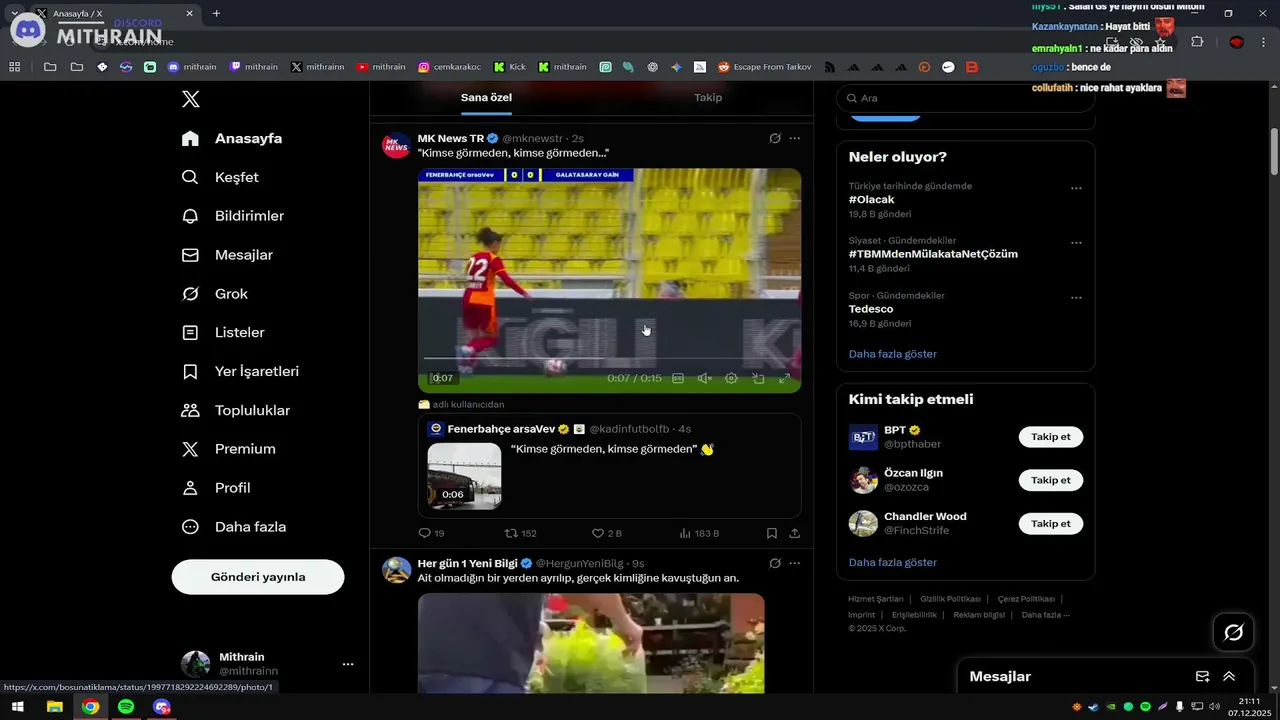Open more options for #TBMMdenMülakataNetÇözüm trend
Image resolution: width=1280 pixels, height=720 pixels.
1076,243
